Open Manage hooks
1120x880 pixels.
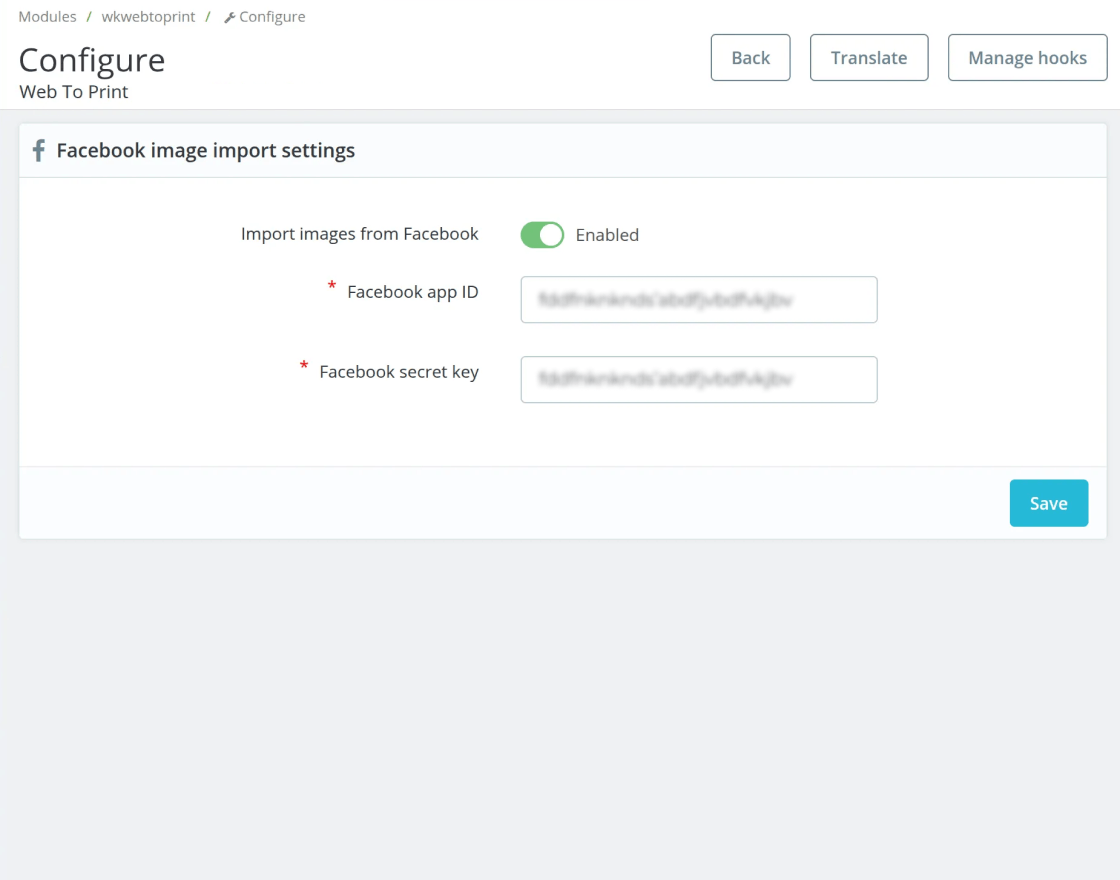[x=1027, y=58]
